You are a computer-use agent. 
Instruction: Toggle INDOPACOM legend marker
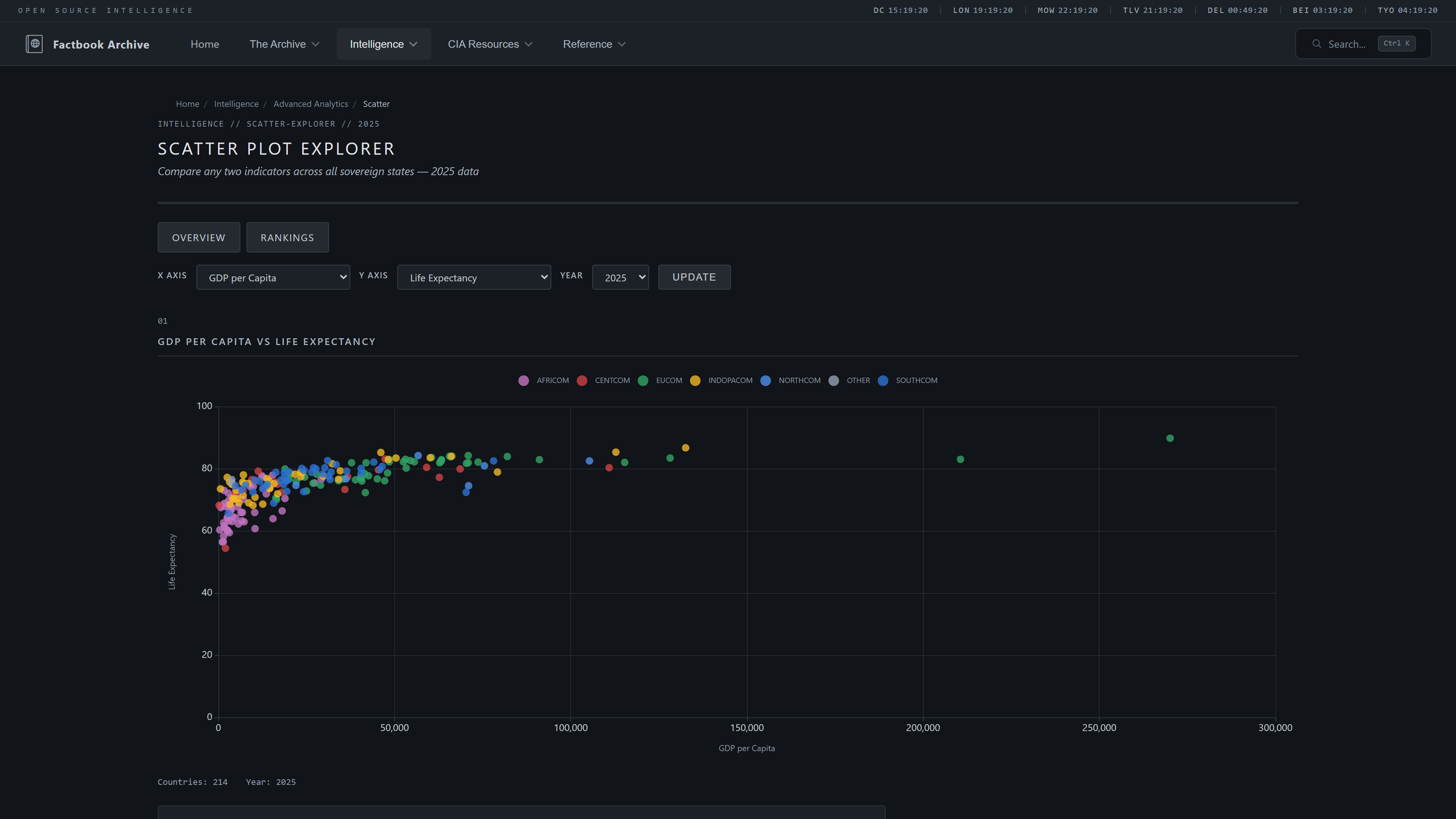coord(695,380)
